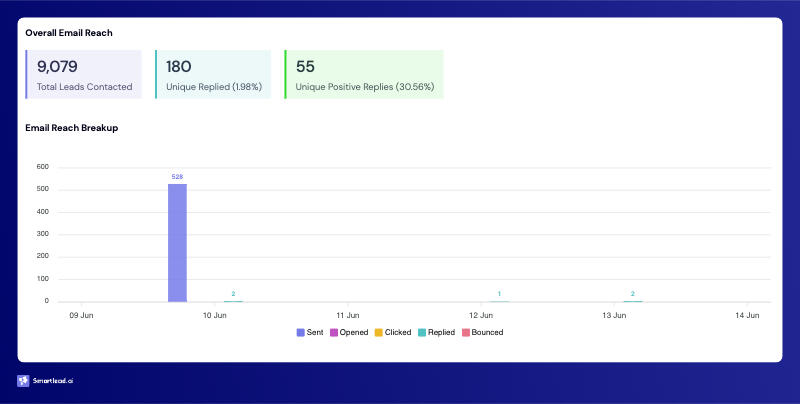The width and height of the screenshot is (800, 404).
Task: Select the Replied data point near 13 Jun
Action: click(632, 300)
